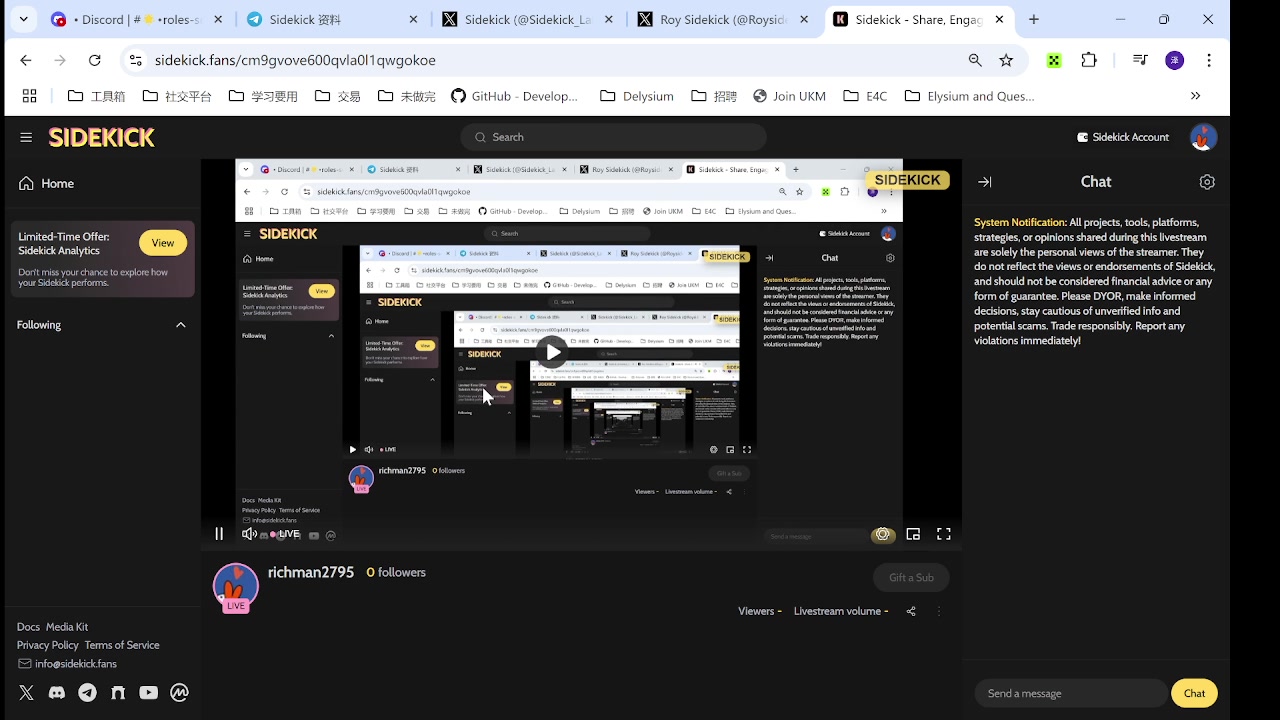This screenshot has width=1280, height=720.
Task: Open Sidekick's Telegram social icon
Action: tap(87, 692)
